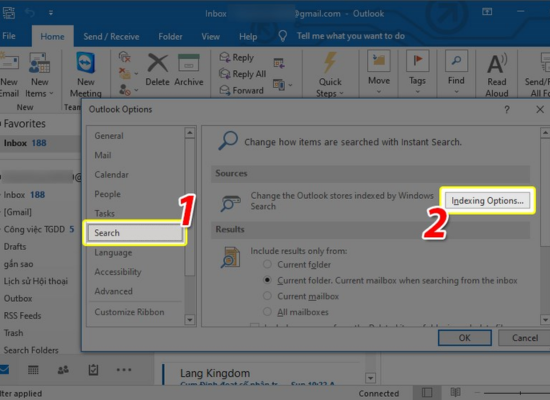
Task: Expand the Junk dropdown arrow
Action: 136,91
